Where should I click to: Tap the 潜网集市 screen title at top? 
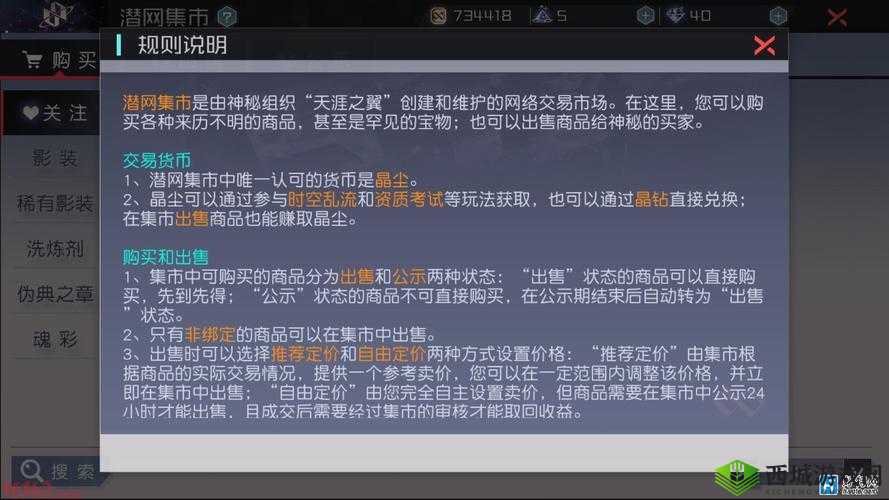tap(164, 17)
